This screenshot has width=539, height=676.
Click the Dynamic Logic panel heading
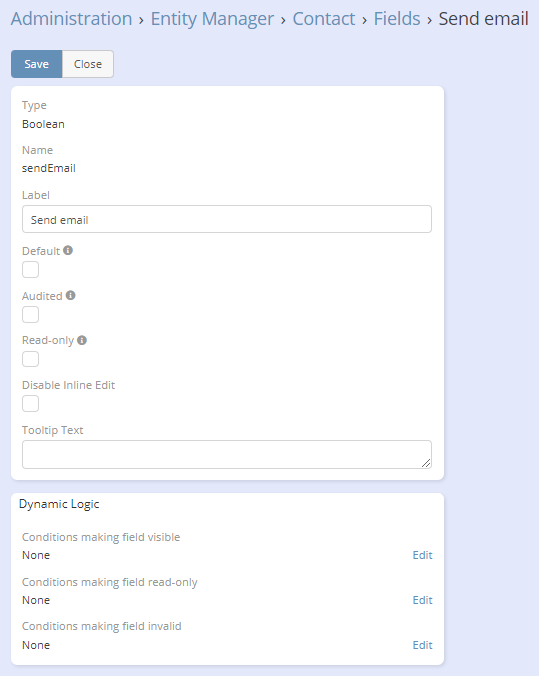click(x=59, y=504)
